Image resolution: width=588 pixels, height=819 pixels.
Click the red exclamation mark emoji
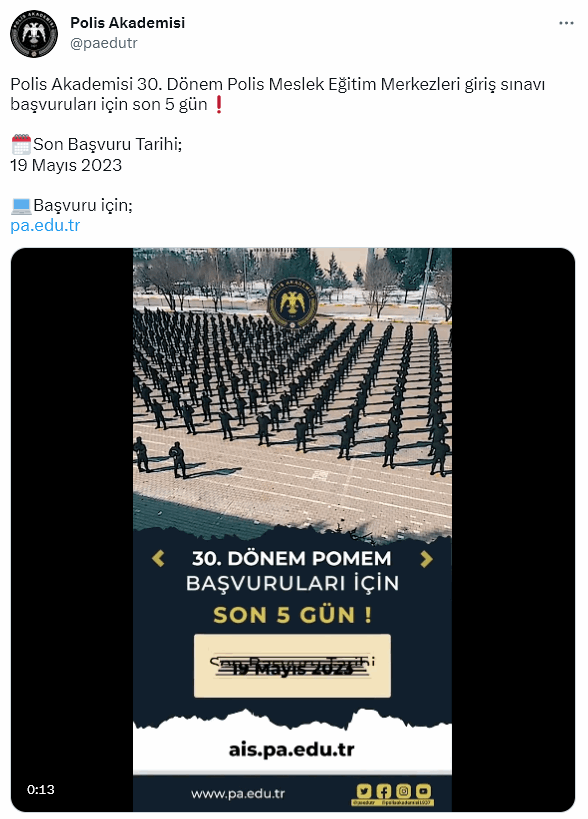point(219,104)
